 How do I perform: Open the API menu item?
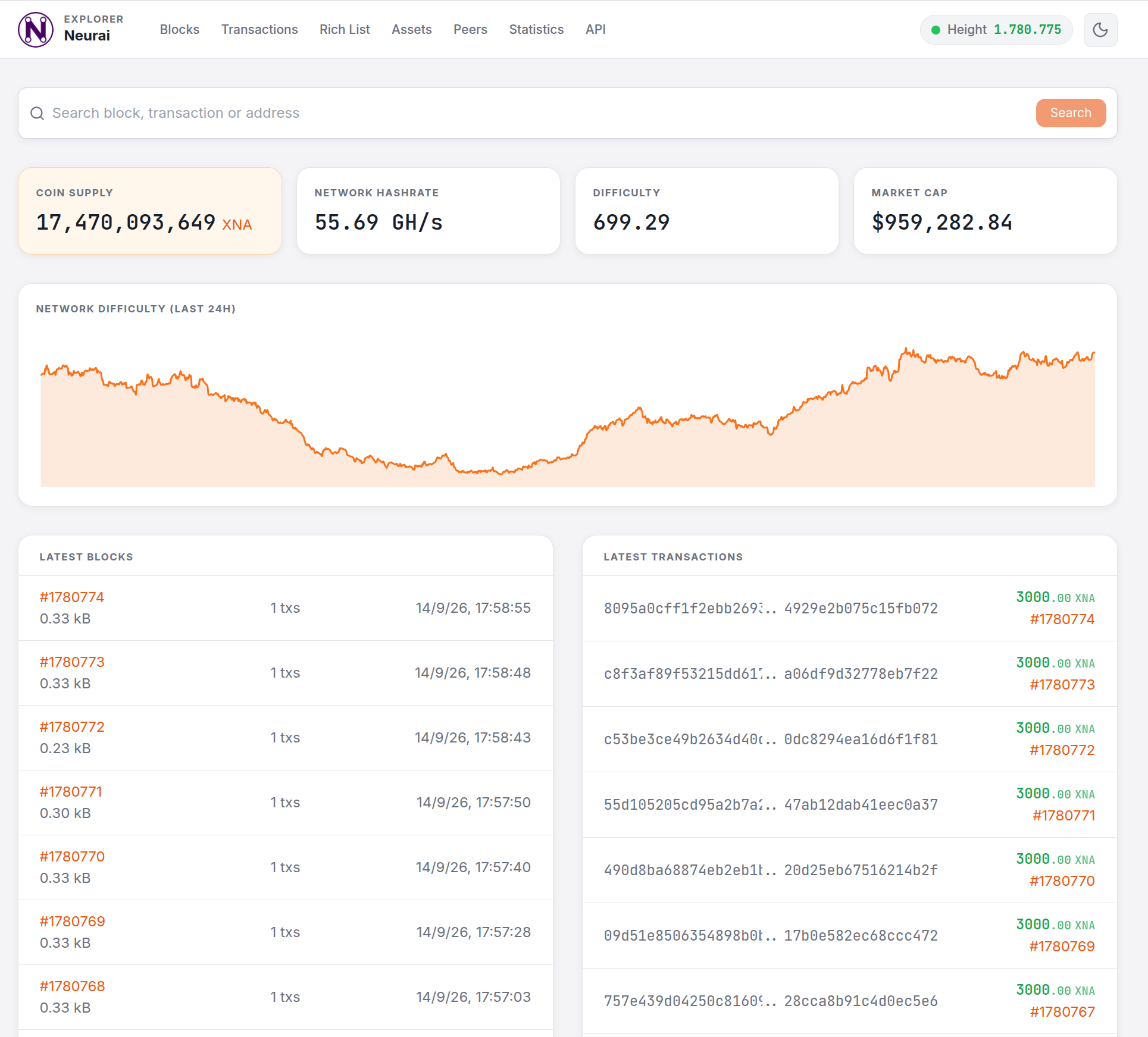tap(596, 29)
